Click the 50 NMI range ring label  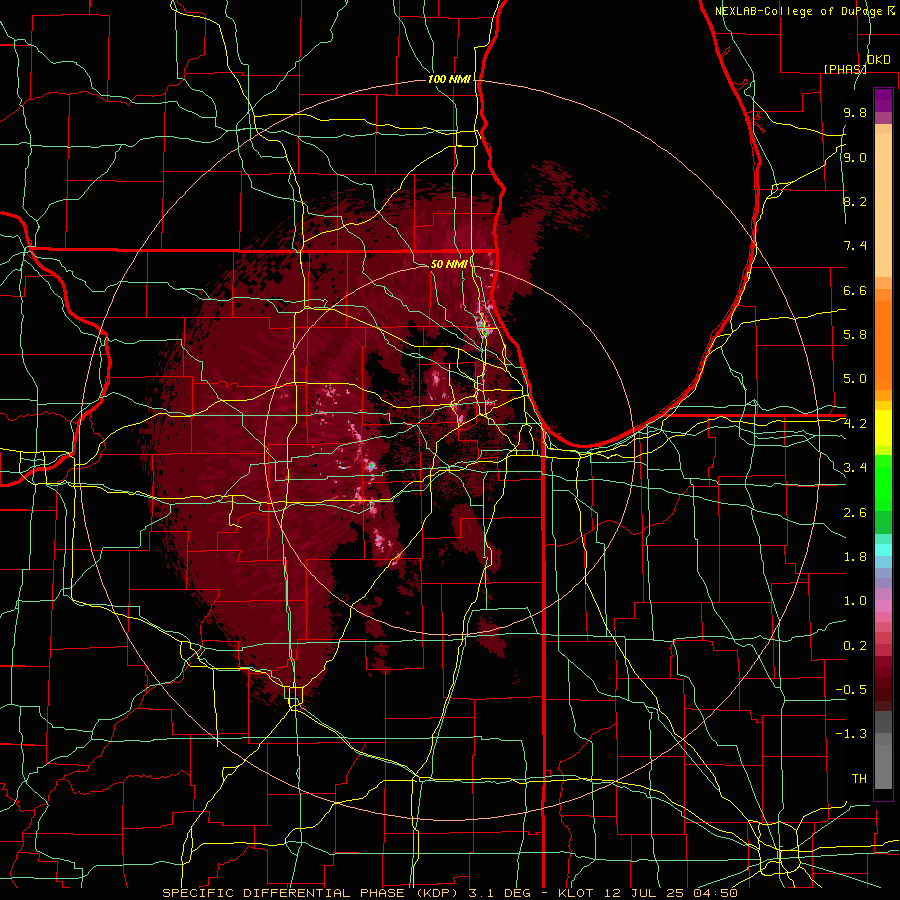(x=448, y=264)
